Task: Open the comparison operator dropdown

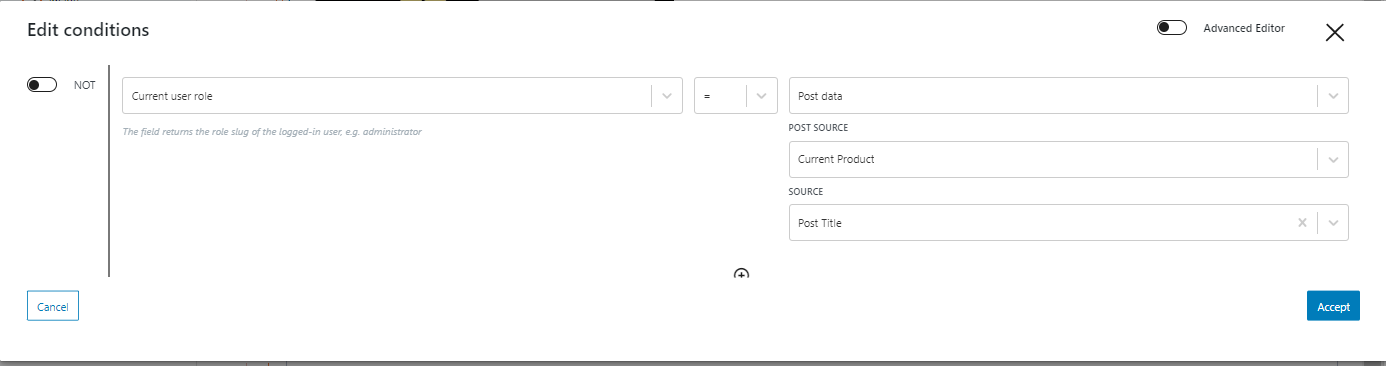Action: (736, 96)
